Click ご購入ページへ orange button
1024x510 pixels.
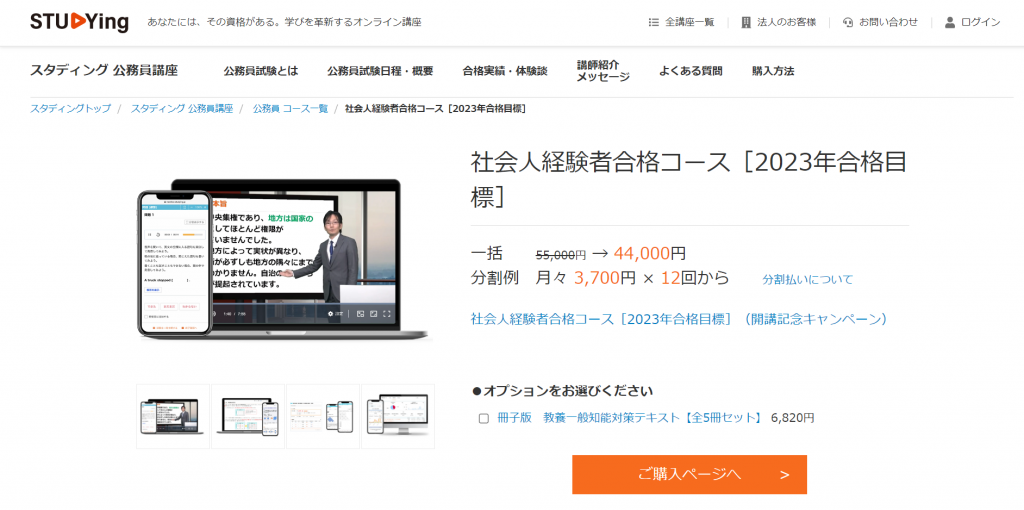coord(690,475)
